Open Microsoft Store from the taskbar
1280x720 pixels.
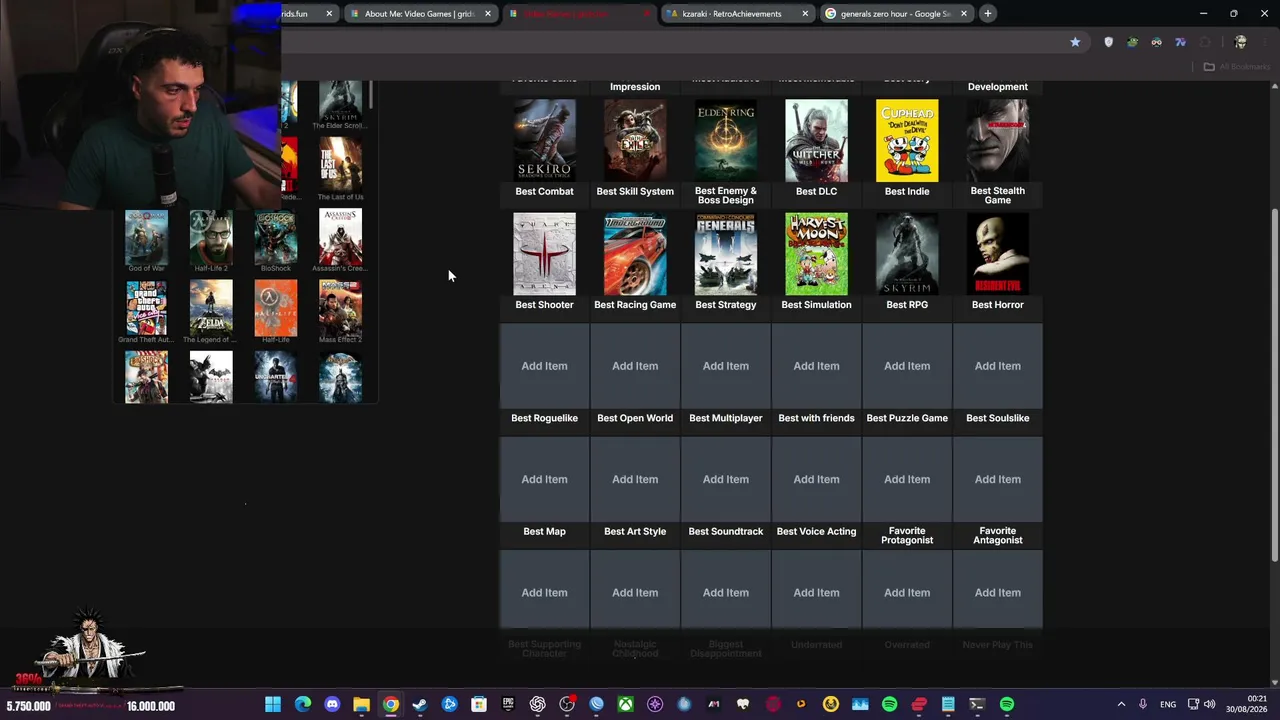click(479, 705)
